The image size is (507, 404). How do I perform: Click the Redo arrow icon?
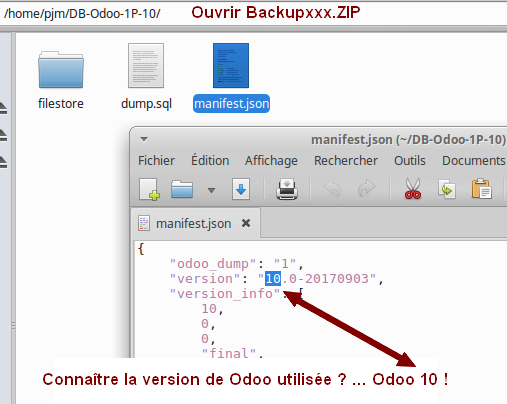point(366,189)
